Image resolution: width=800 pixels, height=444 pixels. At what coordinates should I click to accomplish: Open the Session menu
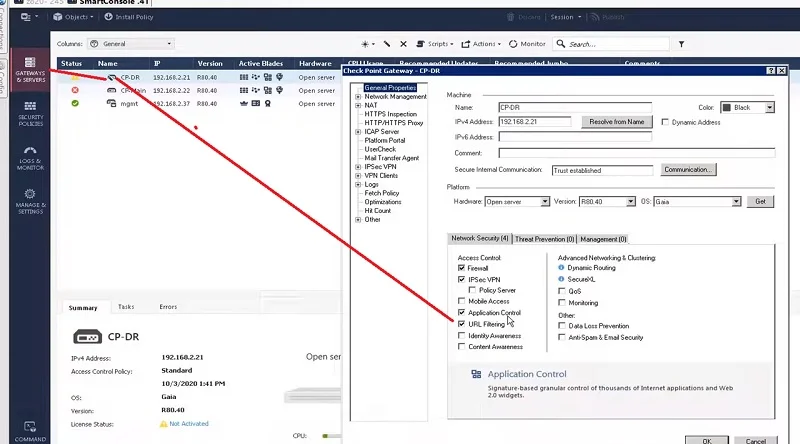(x=565, y=17)
